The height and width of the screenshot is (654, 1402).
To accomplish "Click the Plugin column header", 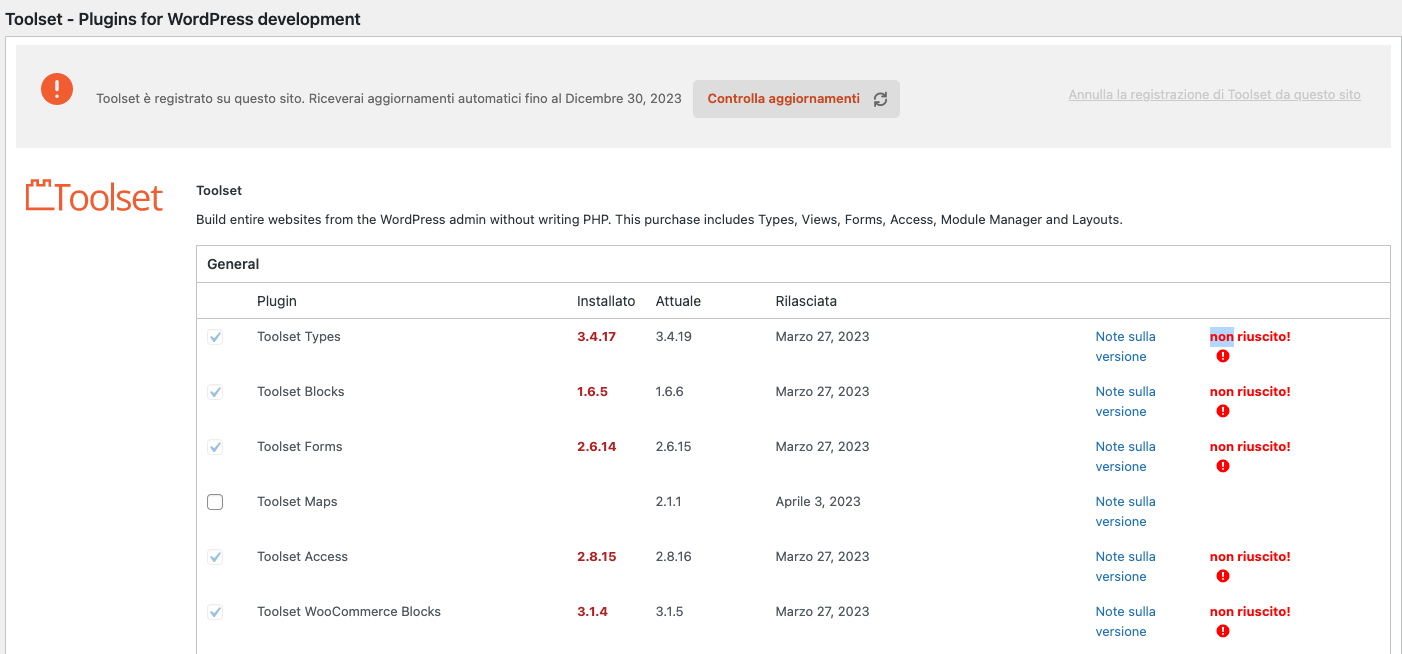I will [277, 301].
